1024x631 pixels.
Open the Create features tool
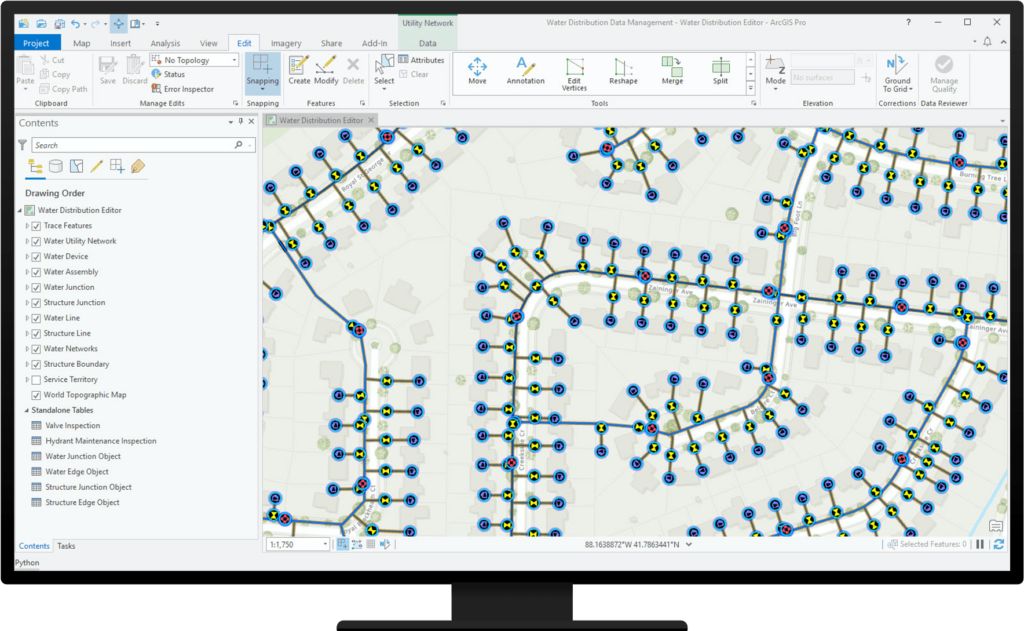click(299, 71)
